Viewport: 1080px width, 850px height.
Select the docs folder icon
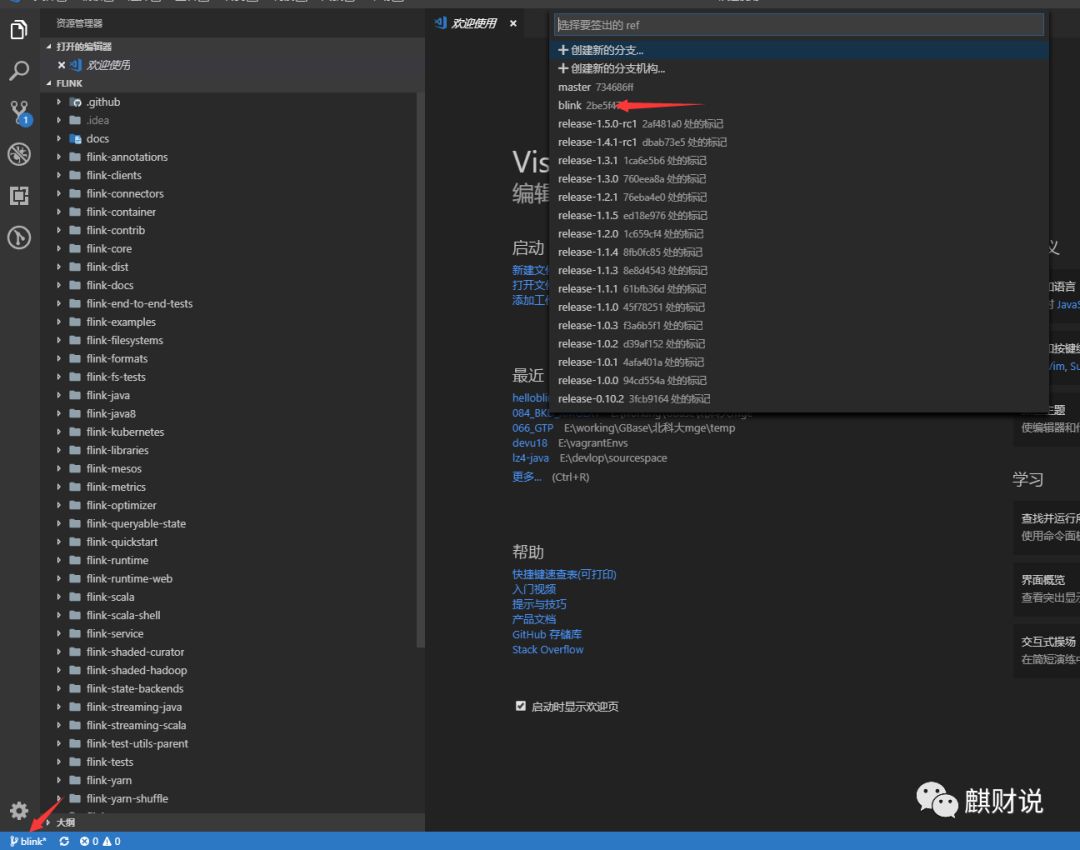point(76,138)
